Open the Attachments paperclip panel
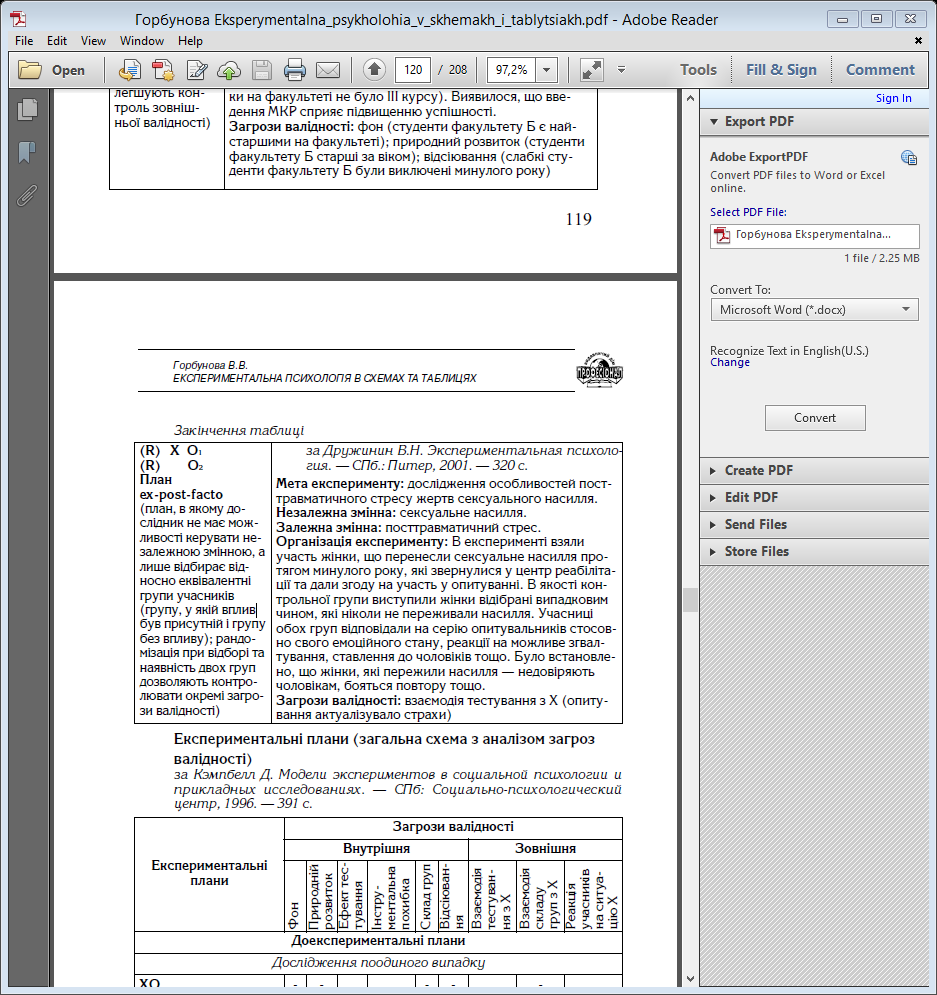The height and width of the screenshot is (995, 937). point(27,195)
